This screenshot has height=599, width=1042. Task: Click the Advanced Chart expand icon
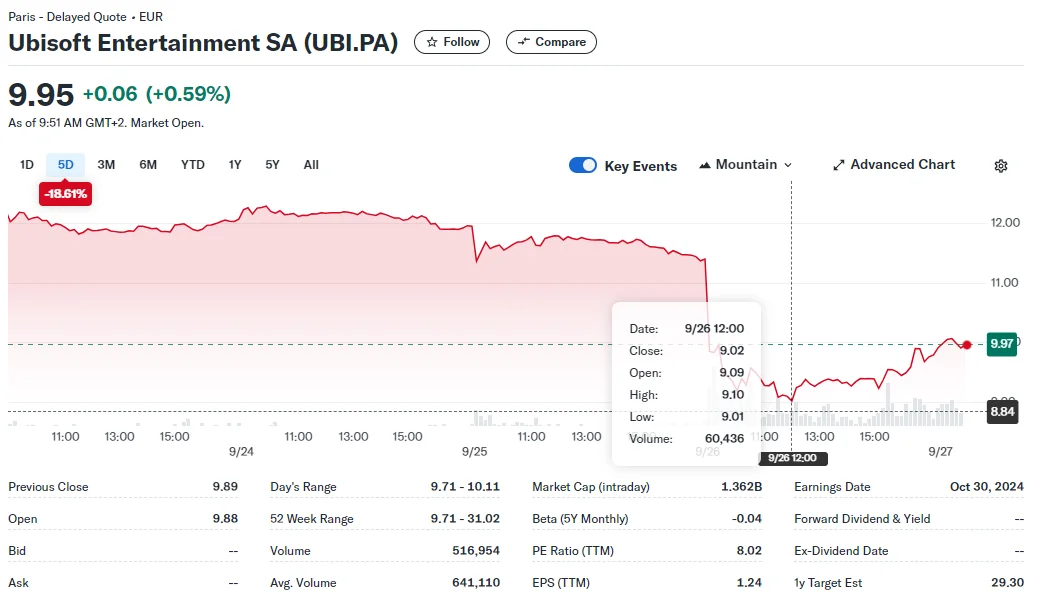[x=839, y=165]
